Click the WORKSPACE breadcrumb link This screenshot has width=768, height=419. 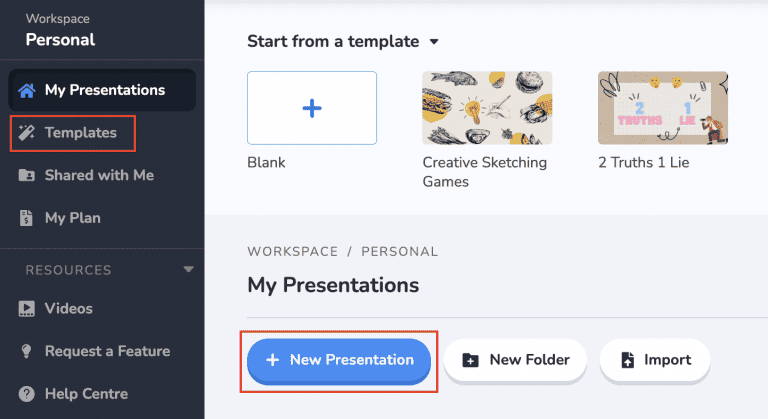[293, 251]
